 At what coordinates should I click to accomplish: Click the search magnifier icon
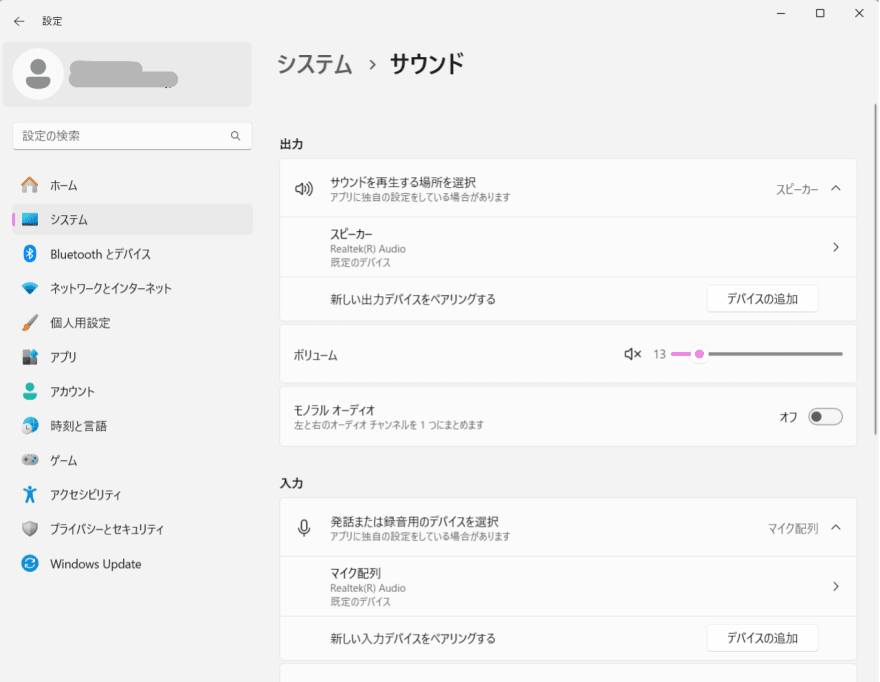235,136
